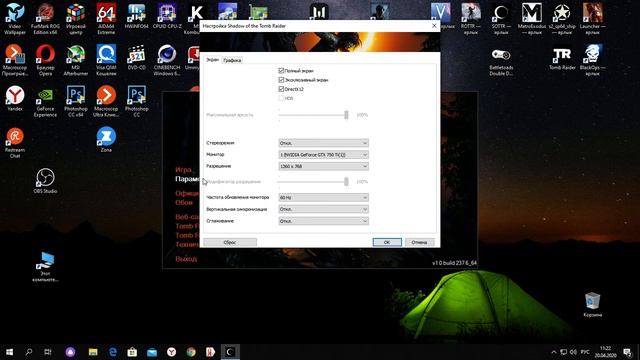Viewport: 640px width, 360px height.
Task: Open the Visa QIWI wallet icon
Action: [106, 60]
